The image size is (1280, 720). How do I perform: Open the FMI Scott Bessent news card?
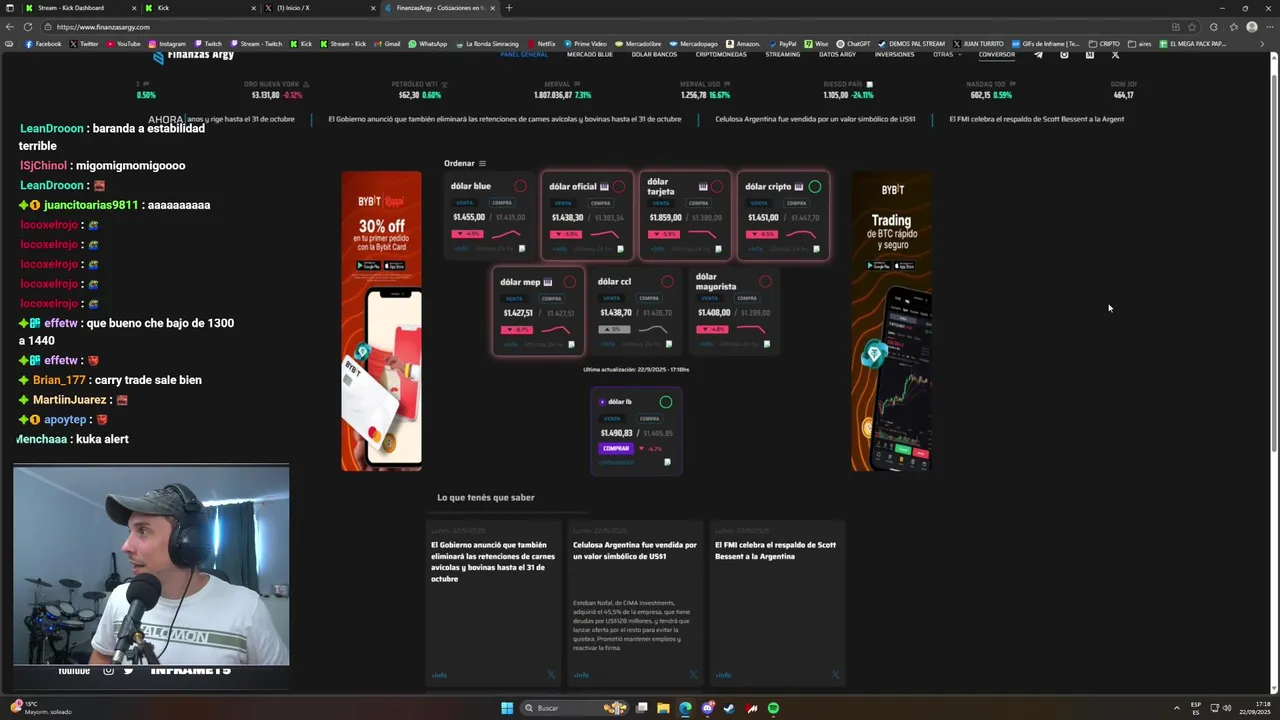(777, 603)
